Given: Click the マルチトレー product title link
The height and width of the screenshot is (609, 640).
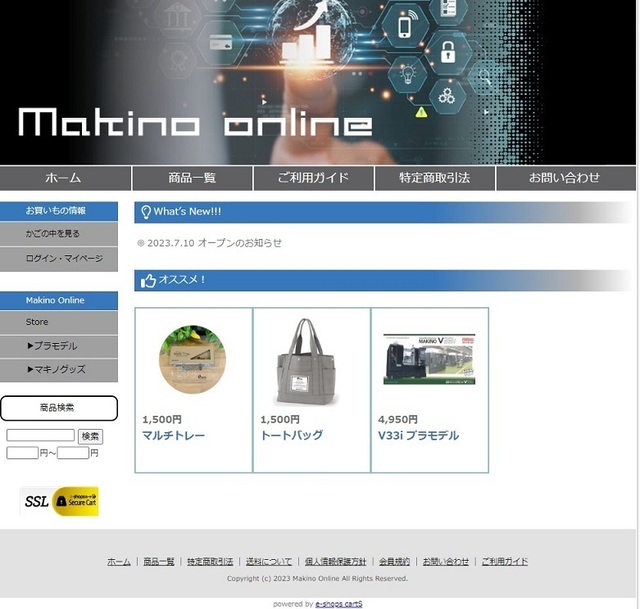Looking at the screenshot, I should pyautogui.click(x=173, y=436).
